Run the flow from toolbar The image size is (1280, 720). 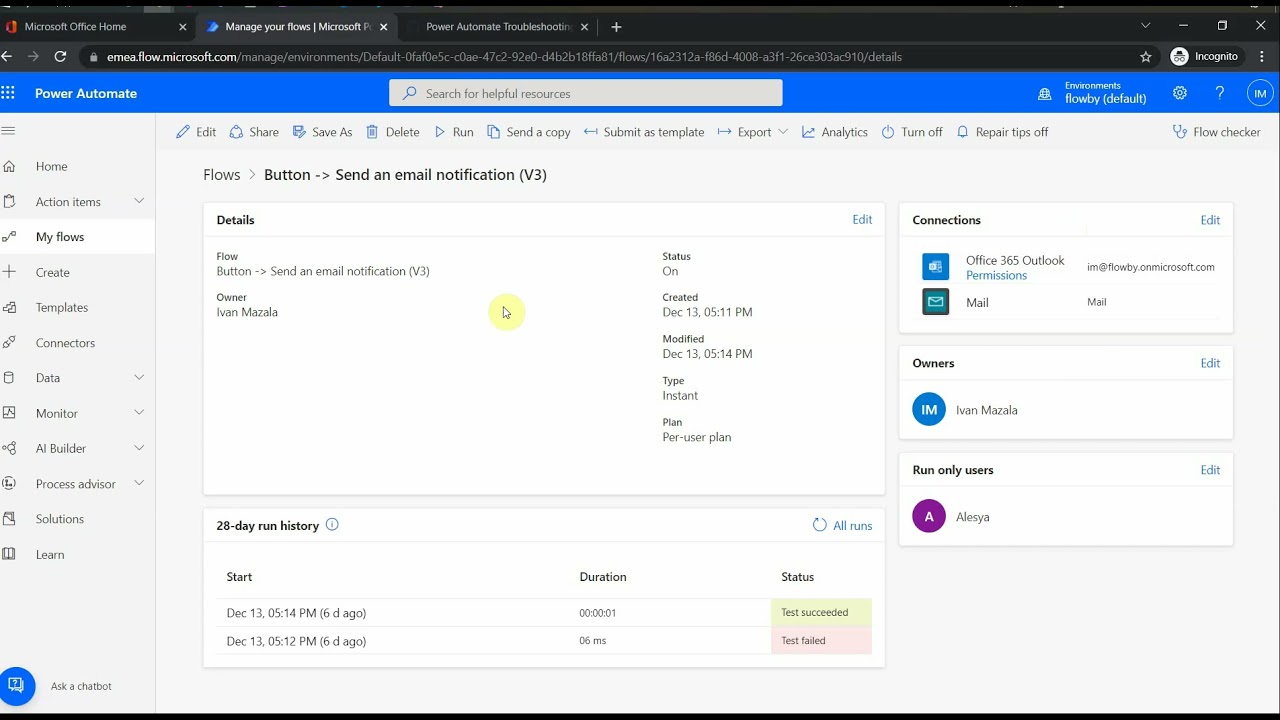454,132
